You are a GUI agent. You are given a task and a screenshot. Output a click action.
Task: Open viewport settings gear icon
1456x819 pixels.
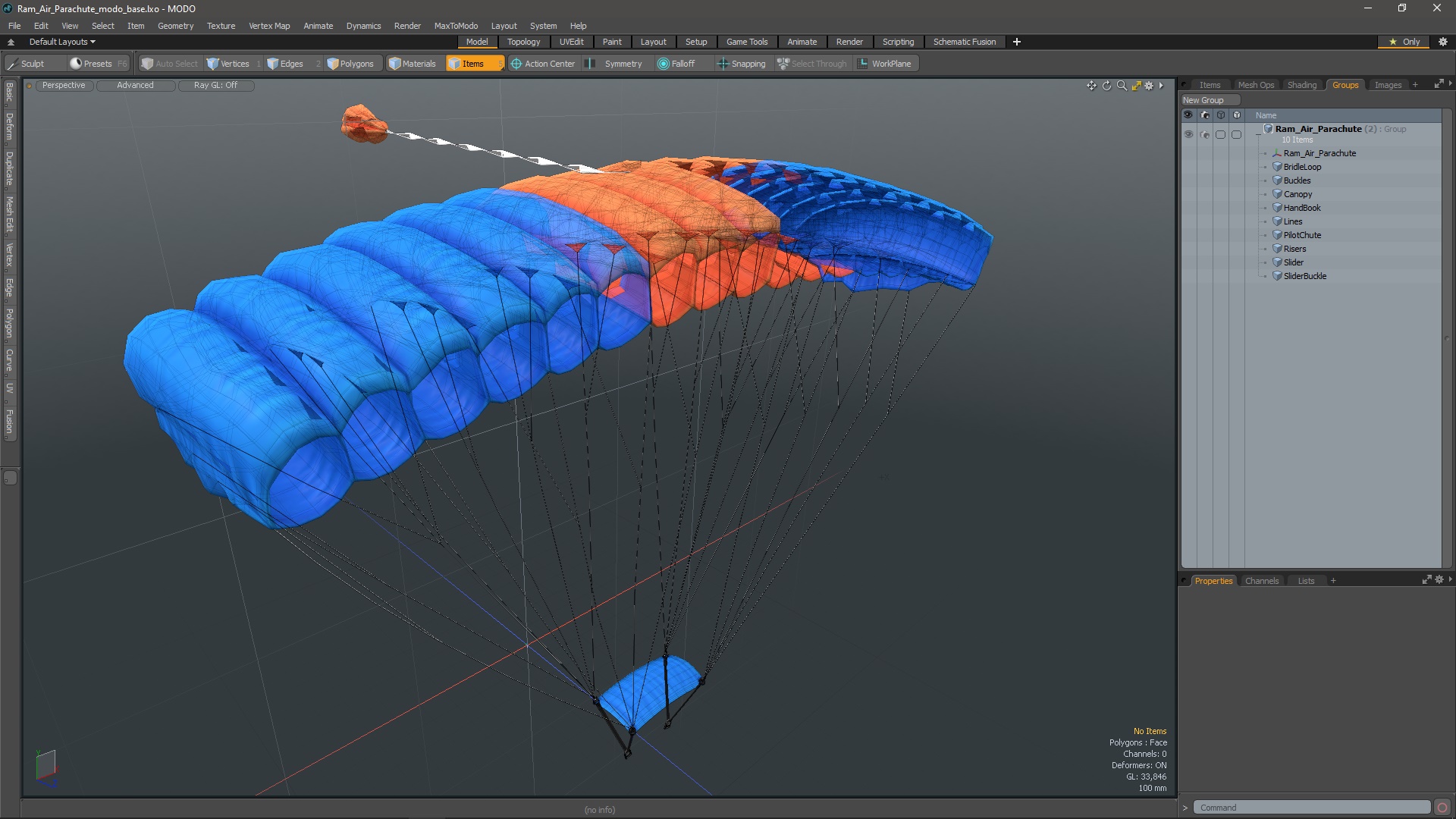tap(1149, 86)
